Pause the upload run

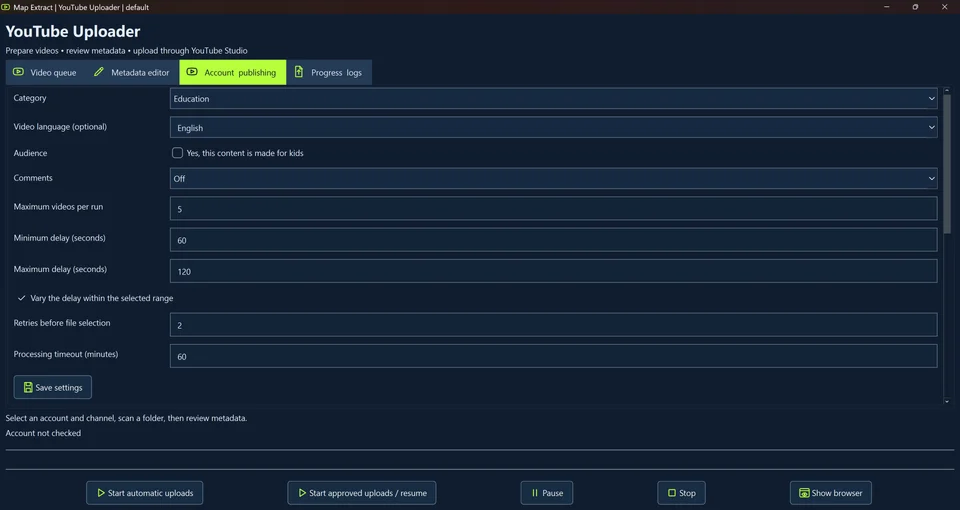pos(547,493)
